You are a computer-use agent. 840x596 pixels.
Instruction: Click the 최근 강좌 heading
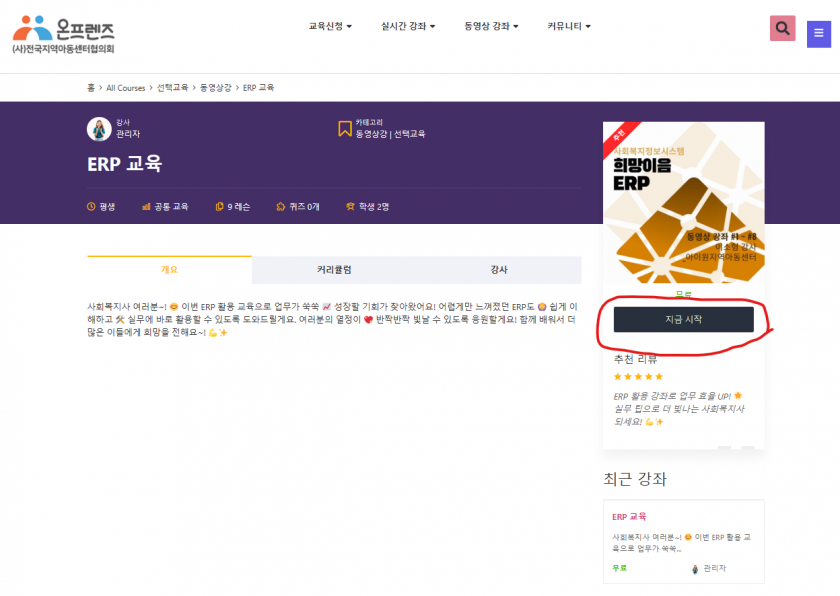635,479
